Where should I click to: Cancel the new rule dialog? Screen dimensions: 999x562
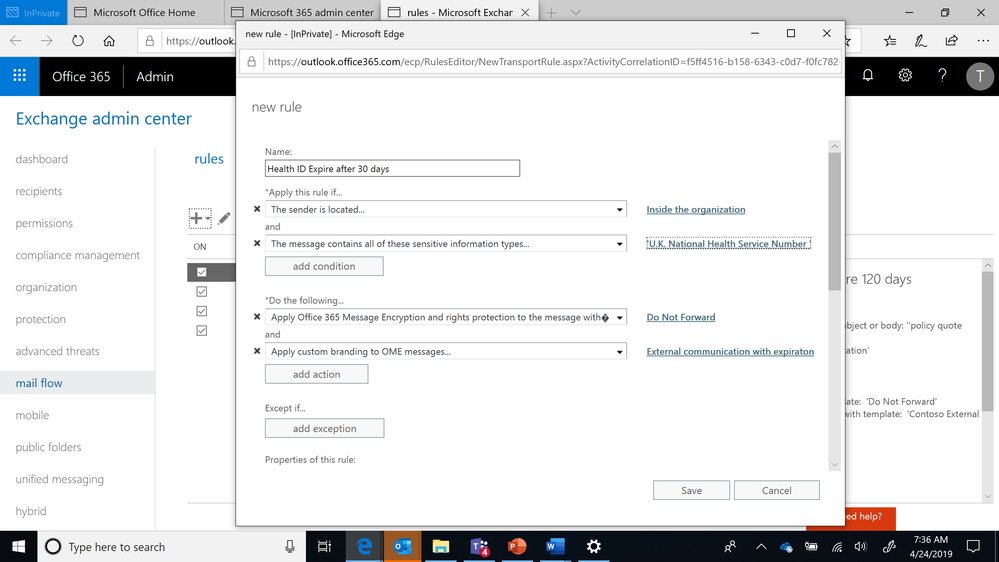pos(777,490)
